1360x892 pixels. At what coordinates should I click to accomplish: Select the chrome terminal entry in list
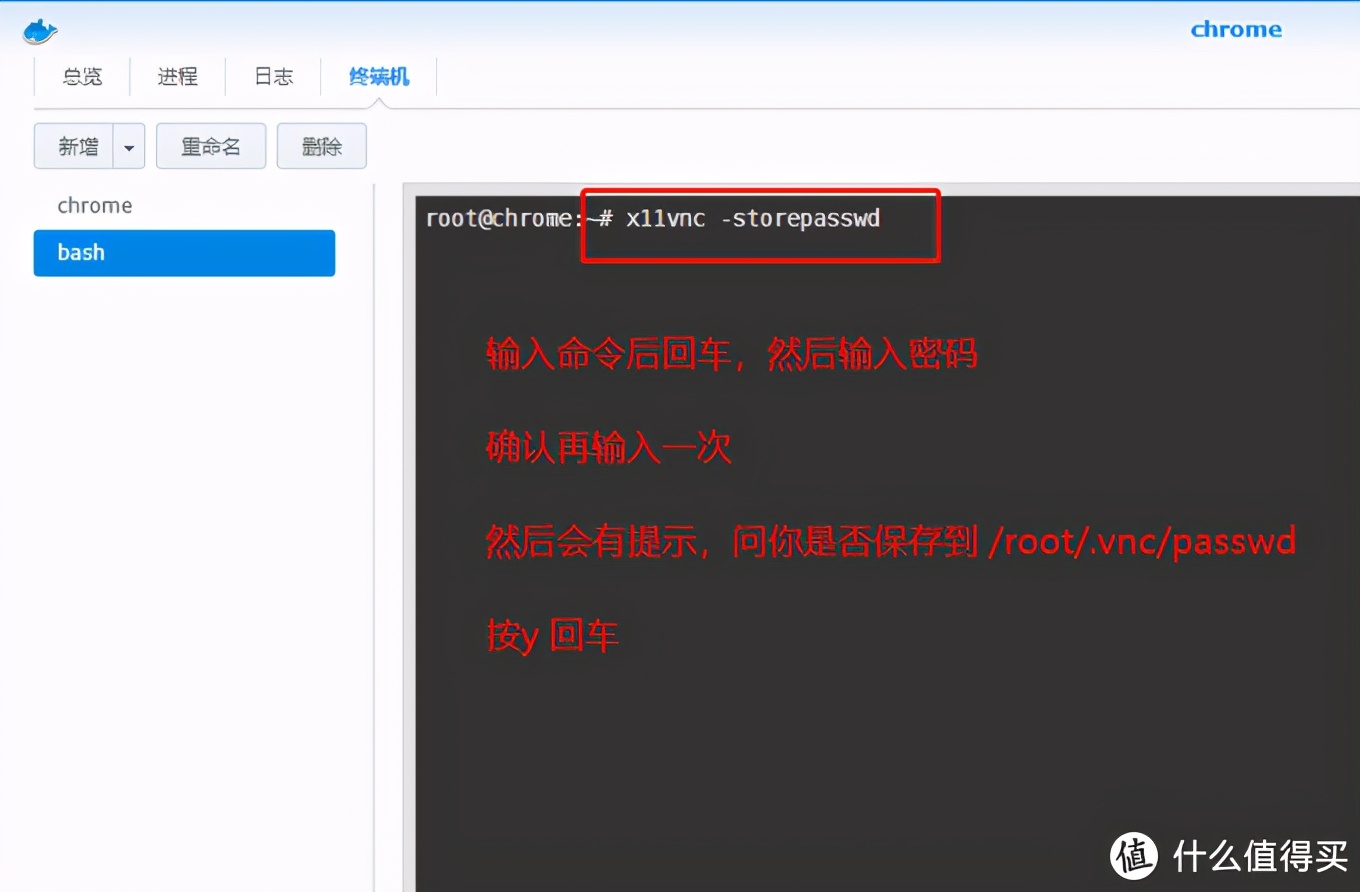(x=184, y=206)
